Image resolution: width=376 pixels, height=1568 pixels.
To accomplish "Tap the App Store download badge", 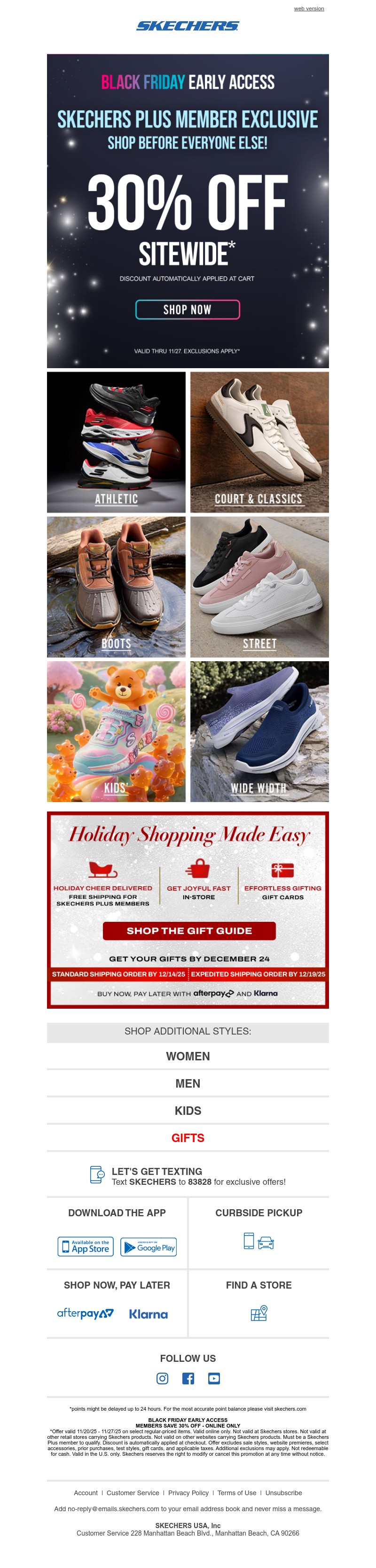I will pos(87,1247).
